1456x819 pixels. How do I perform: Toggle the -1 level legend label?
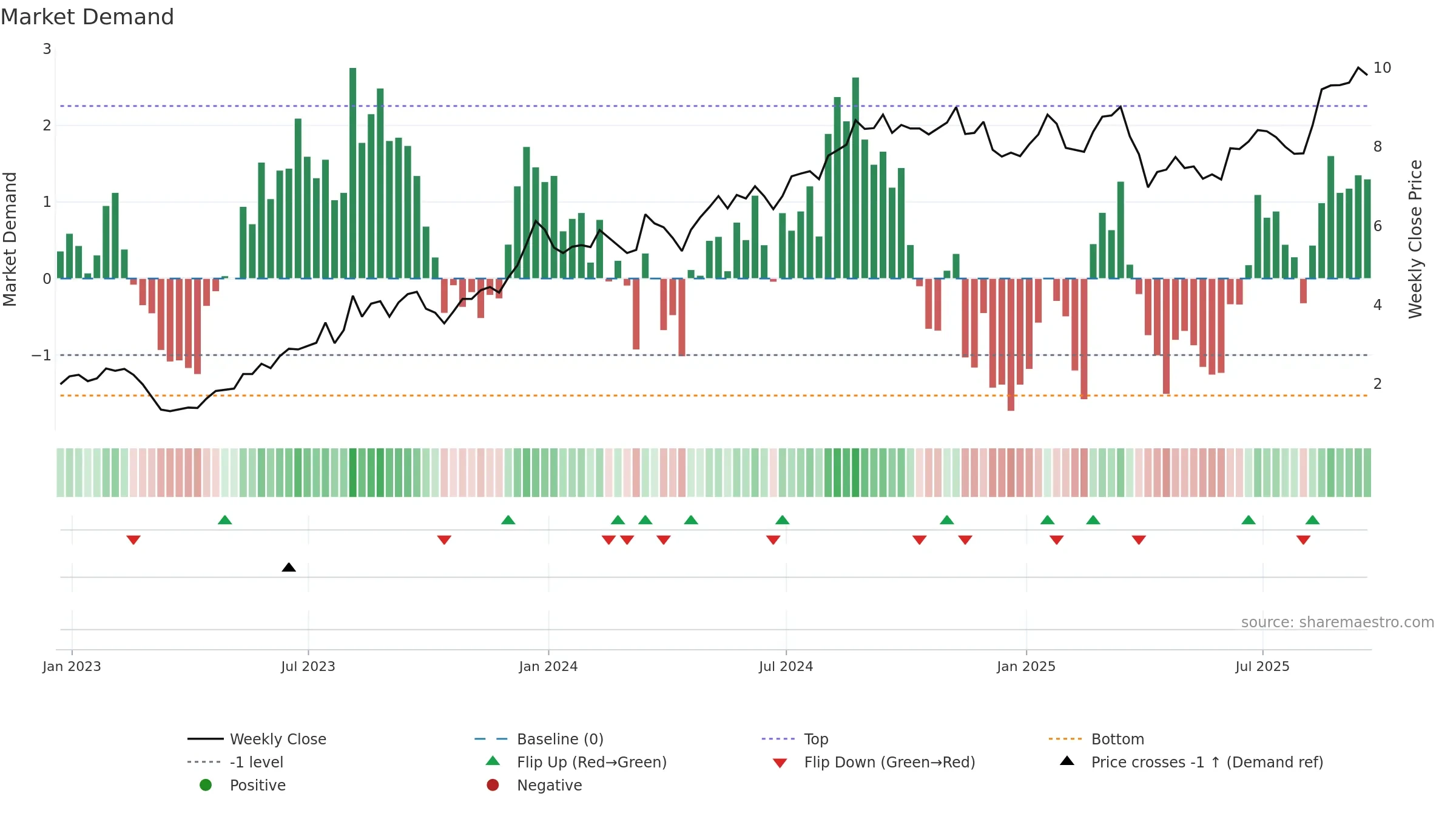[257, 762]
